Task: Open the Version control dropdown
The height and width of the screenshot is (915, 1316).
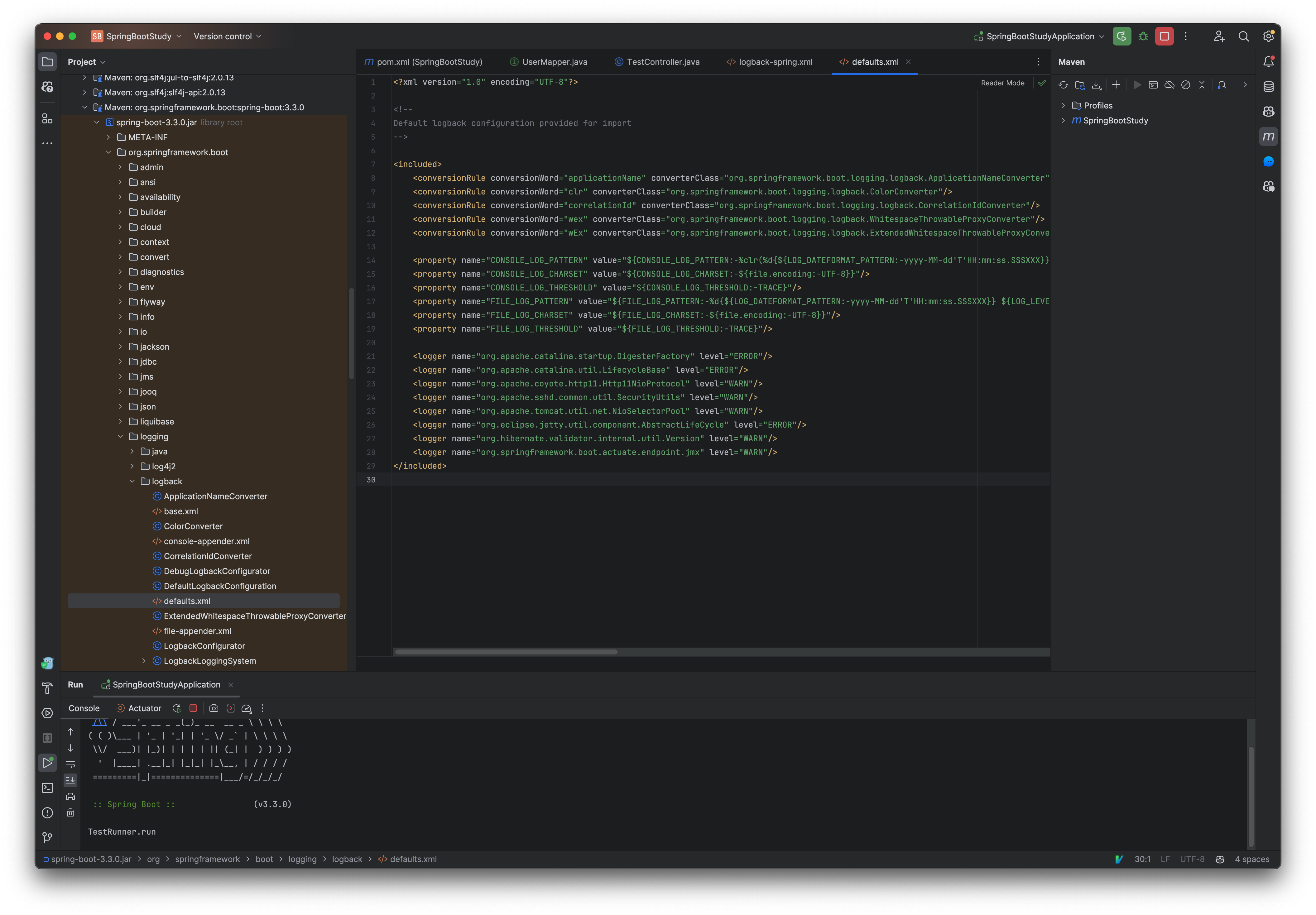Action: pyautogui.click(x=227, y=36)
